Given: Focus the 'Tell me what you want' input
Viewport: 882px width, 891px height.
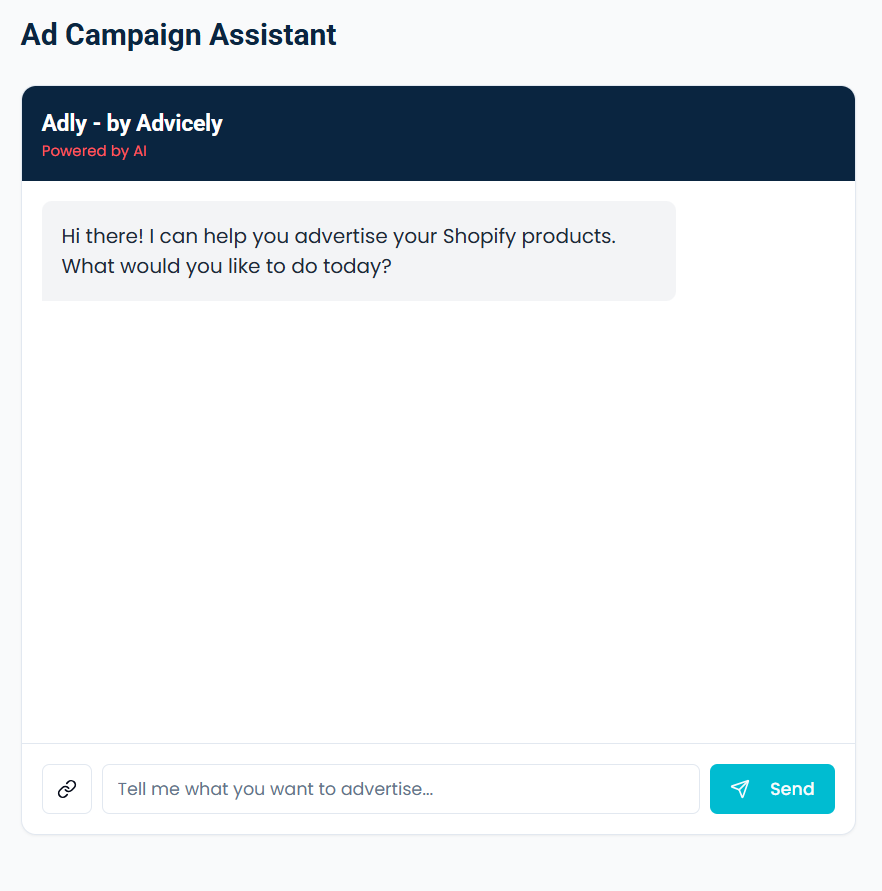Looking at the screenshot, I should coord(400,789).
